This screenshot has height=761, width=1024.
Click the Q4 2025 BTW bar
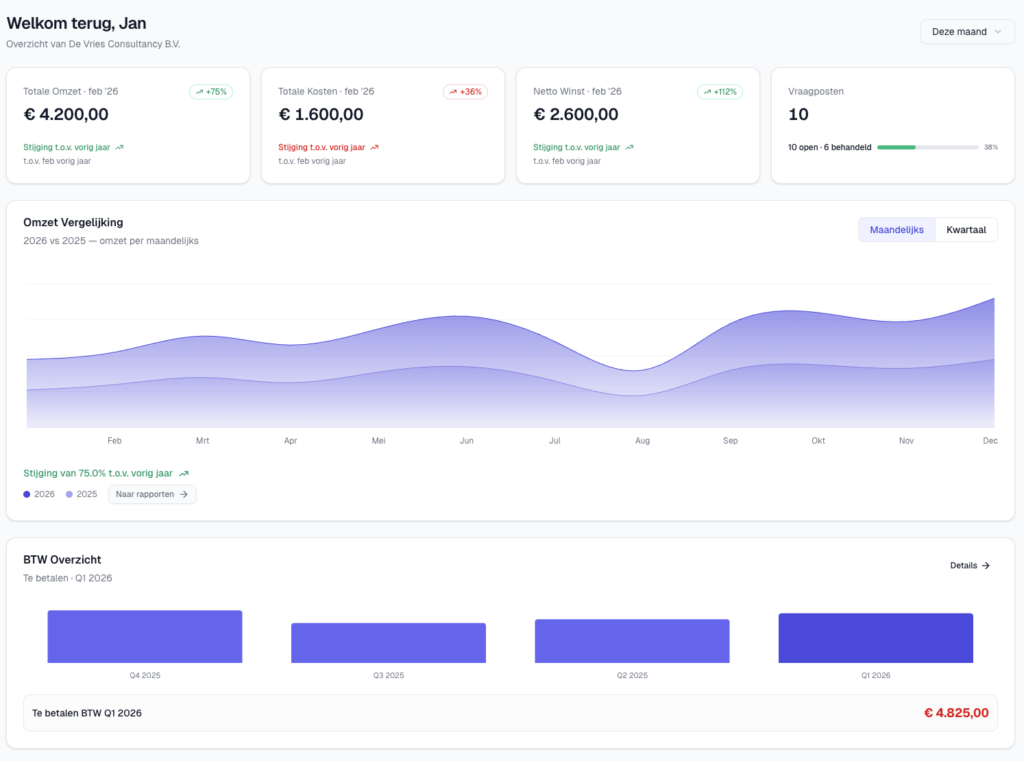[x=145, y=636]
